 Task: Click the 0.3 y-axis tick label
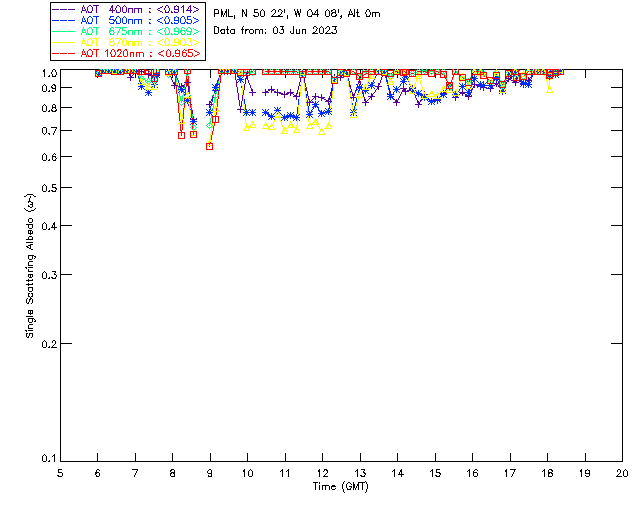click(x=49, y=275)
